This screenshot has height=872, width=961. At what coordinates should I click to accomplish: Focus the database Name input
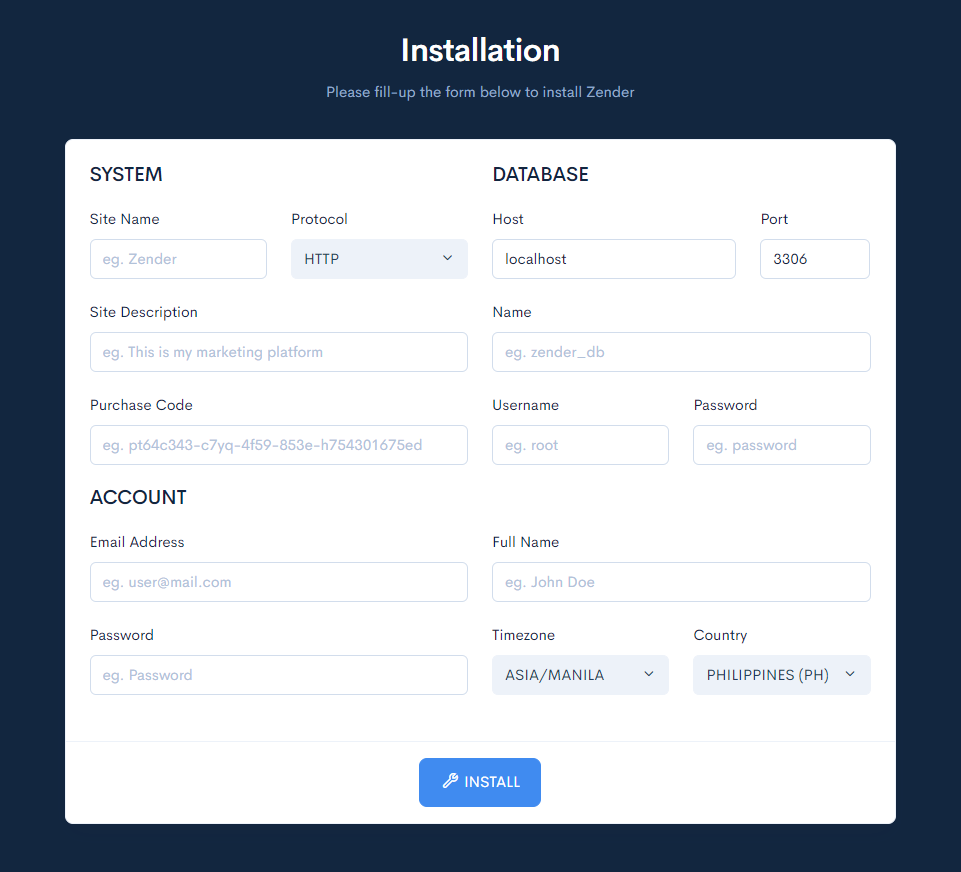click(x=681, y=352)
